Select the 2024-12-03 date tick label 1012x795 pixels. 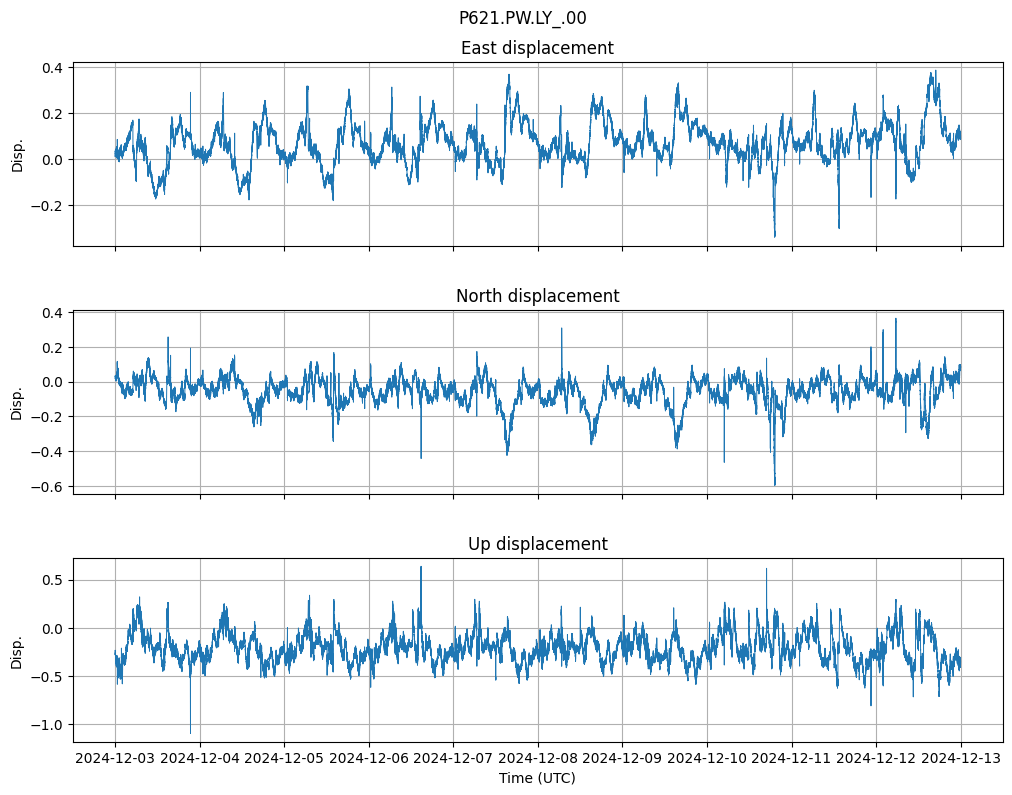click(x=115, y=759)
